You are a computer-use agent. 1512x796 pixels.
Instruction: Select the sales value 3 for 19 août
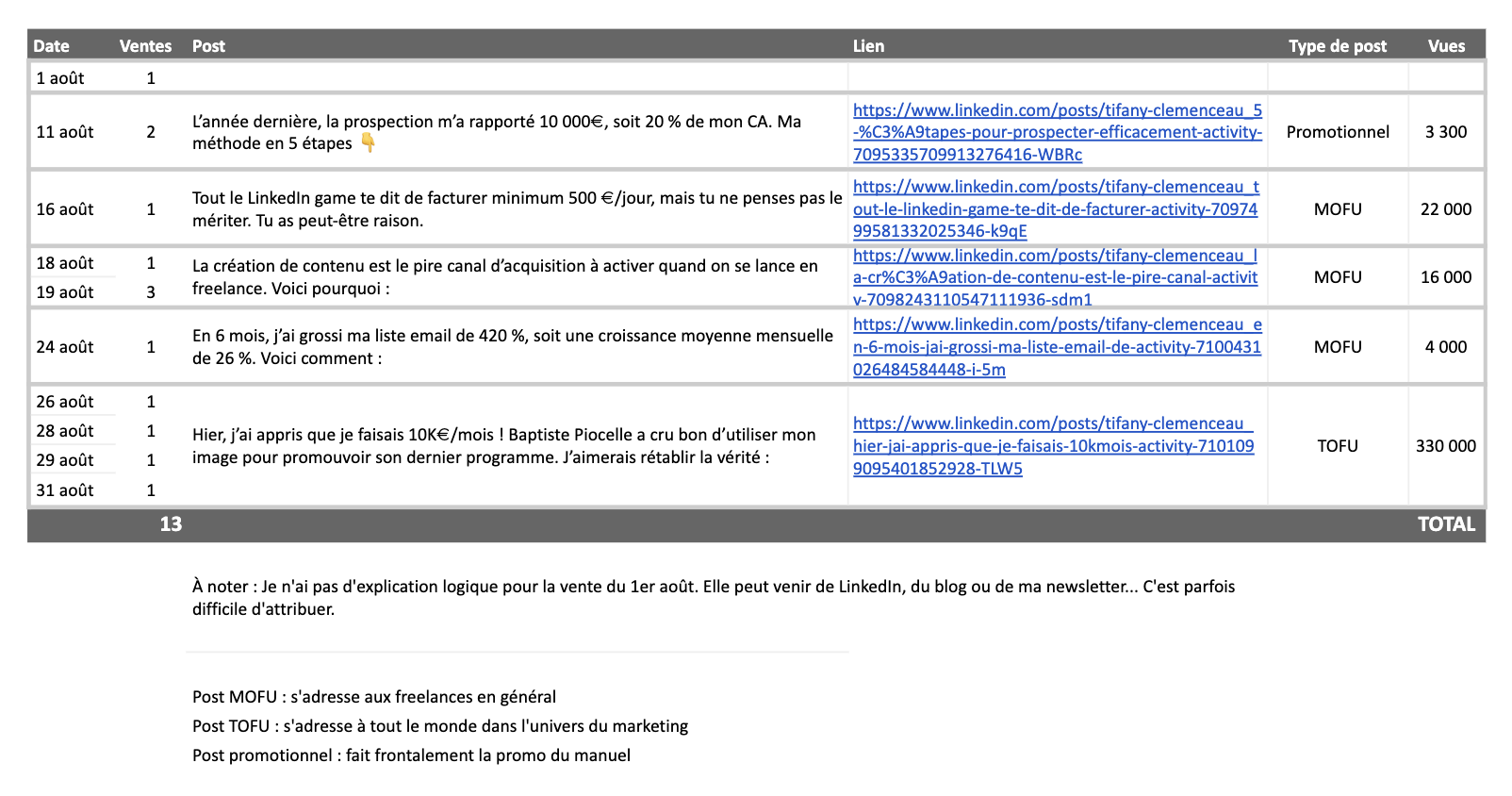point(151,292)
